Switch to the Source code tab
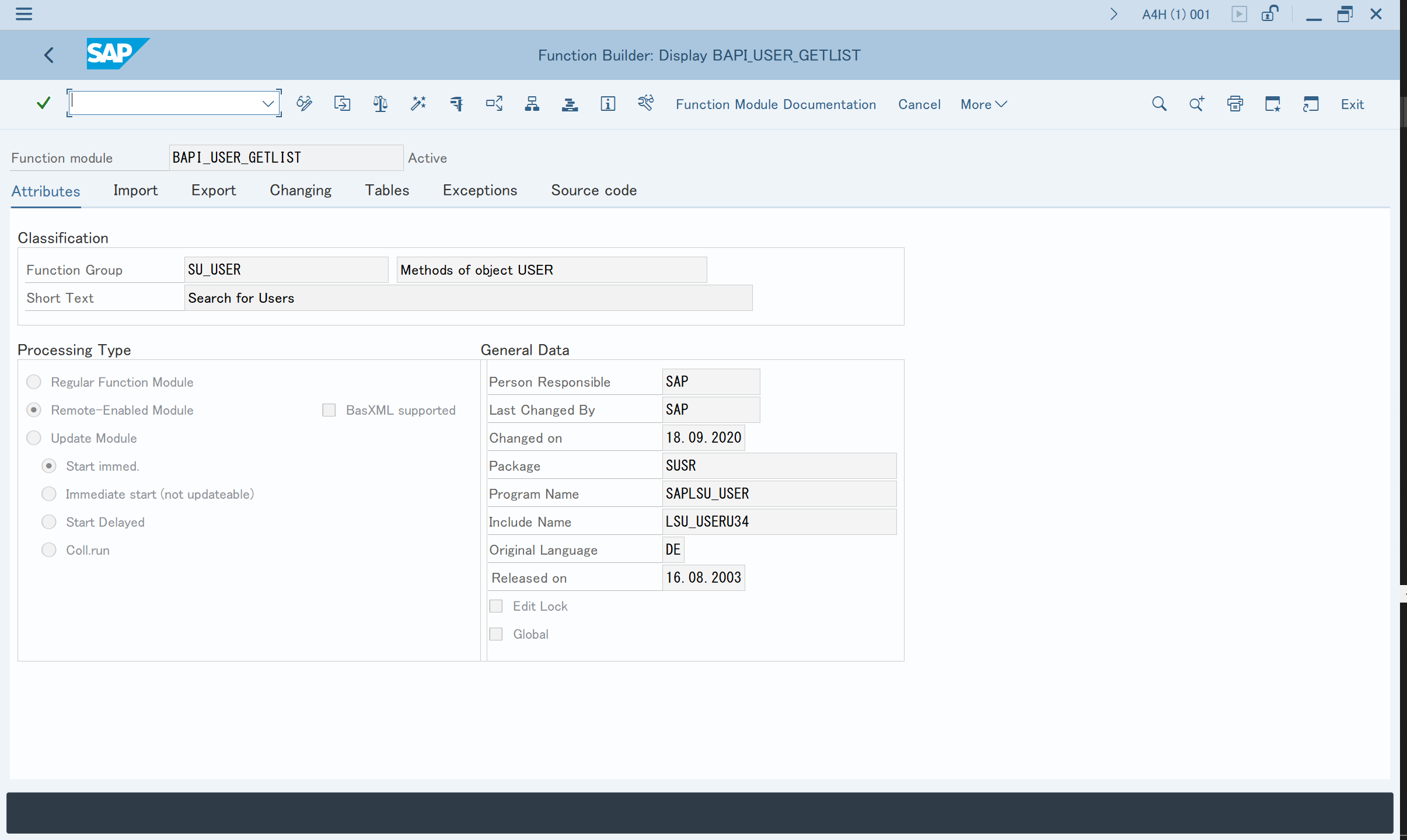 [x=593, y=190]
